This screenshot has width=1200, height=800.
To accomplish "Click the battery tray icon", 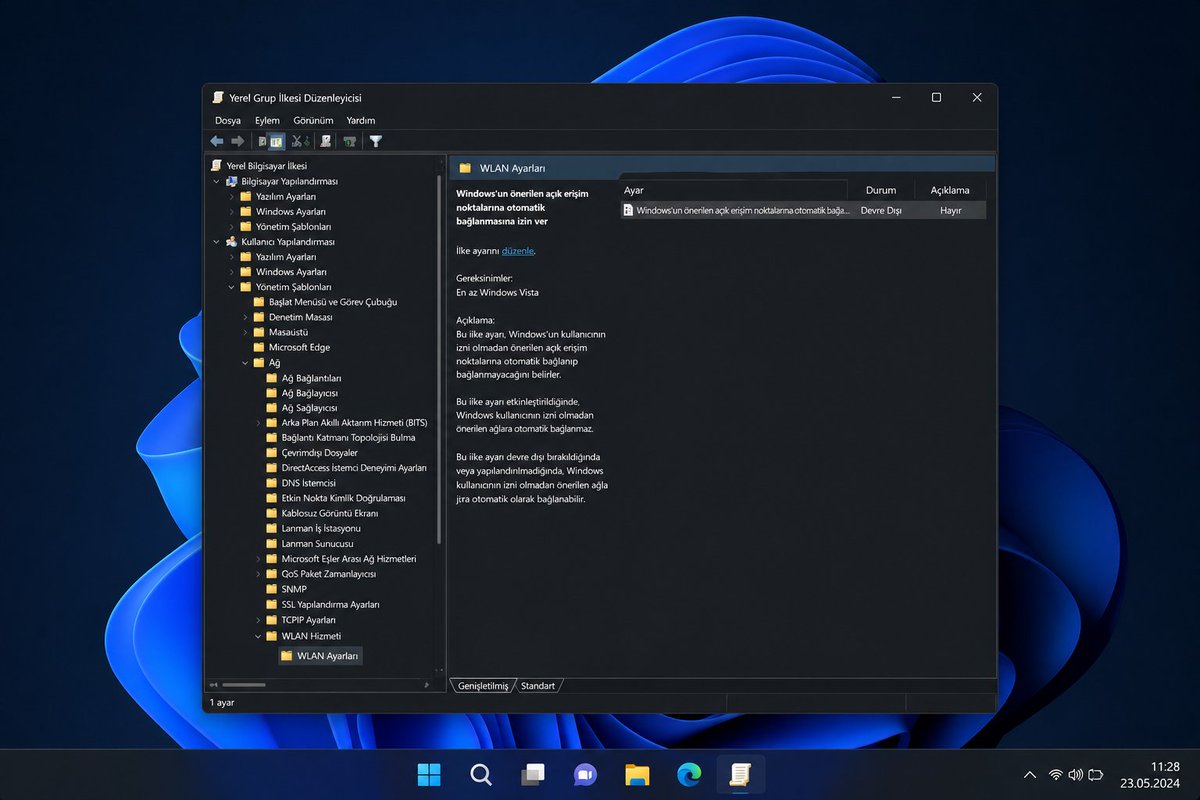I will (1096, 775).
